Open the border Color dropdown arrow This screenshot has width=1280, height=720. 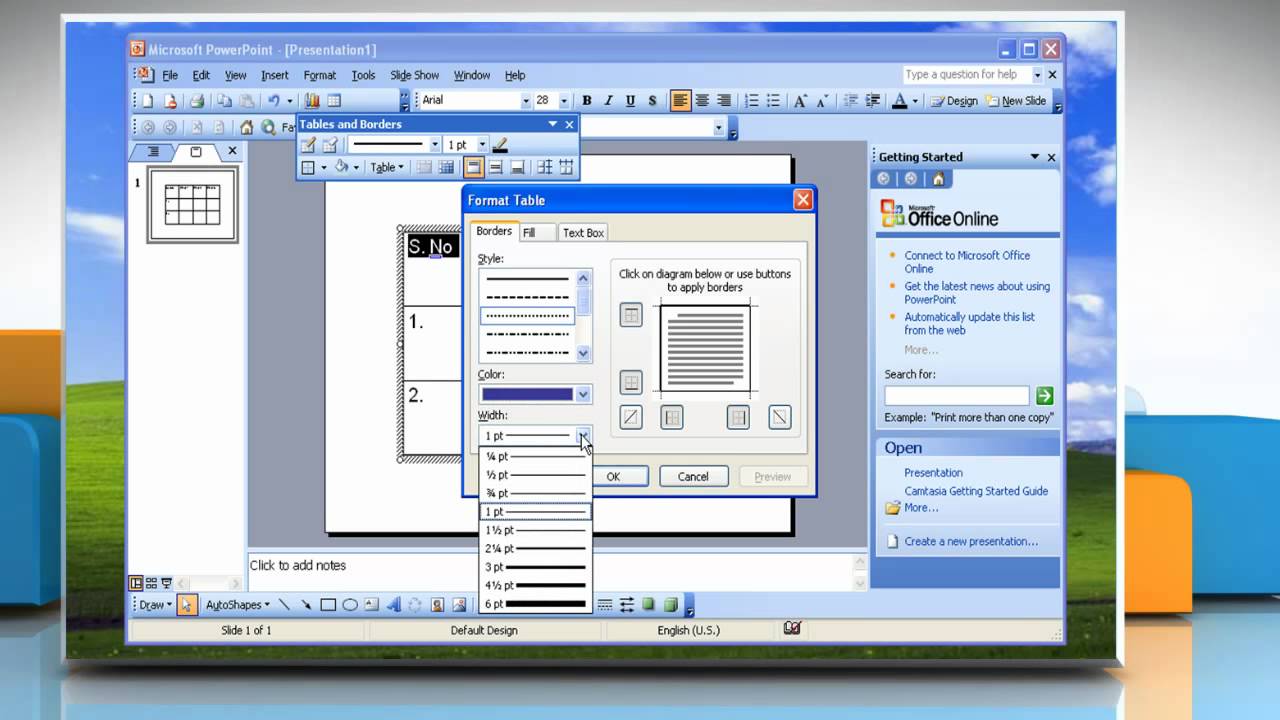pyautogui.click(x=583, y=394)
